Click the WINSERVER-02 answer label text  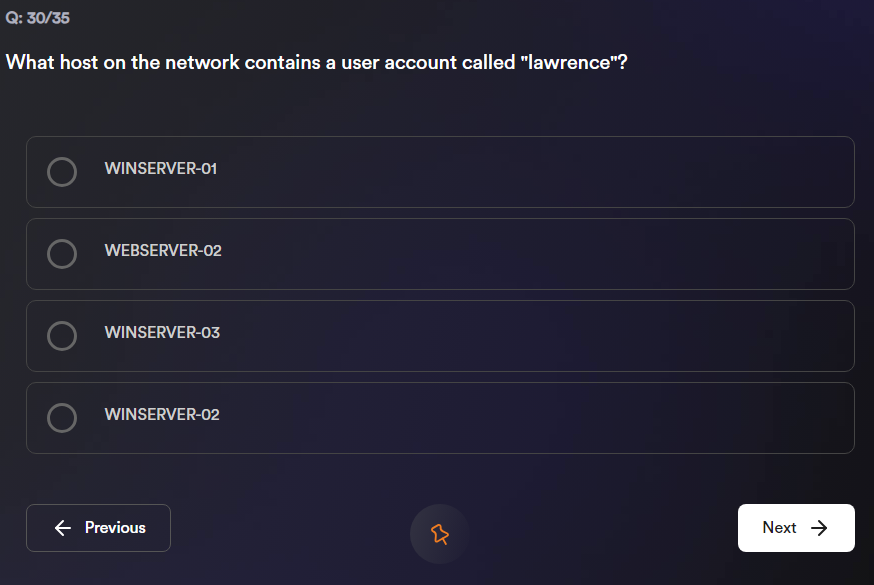coord(162,415)
